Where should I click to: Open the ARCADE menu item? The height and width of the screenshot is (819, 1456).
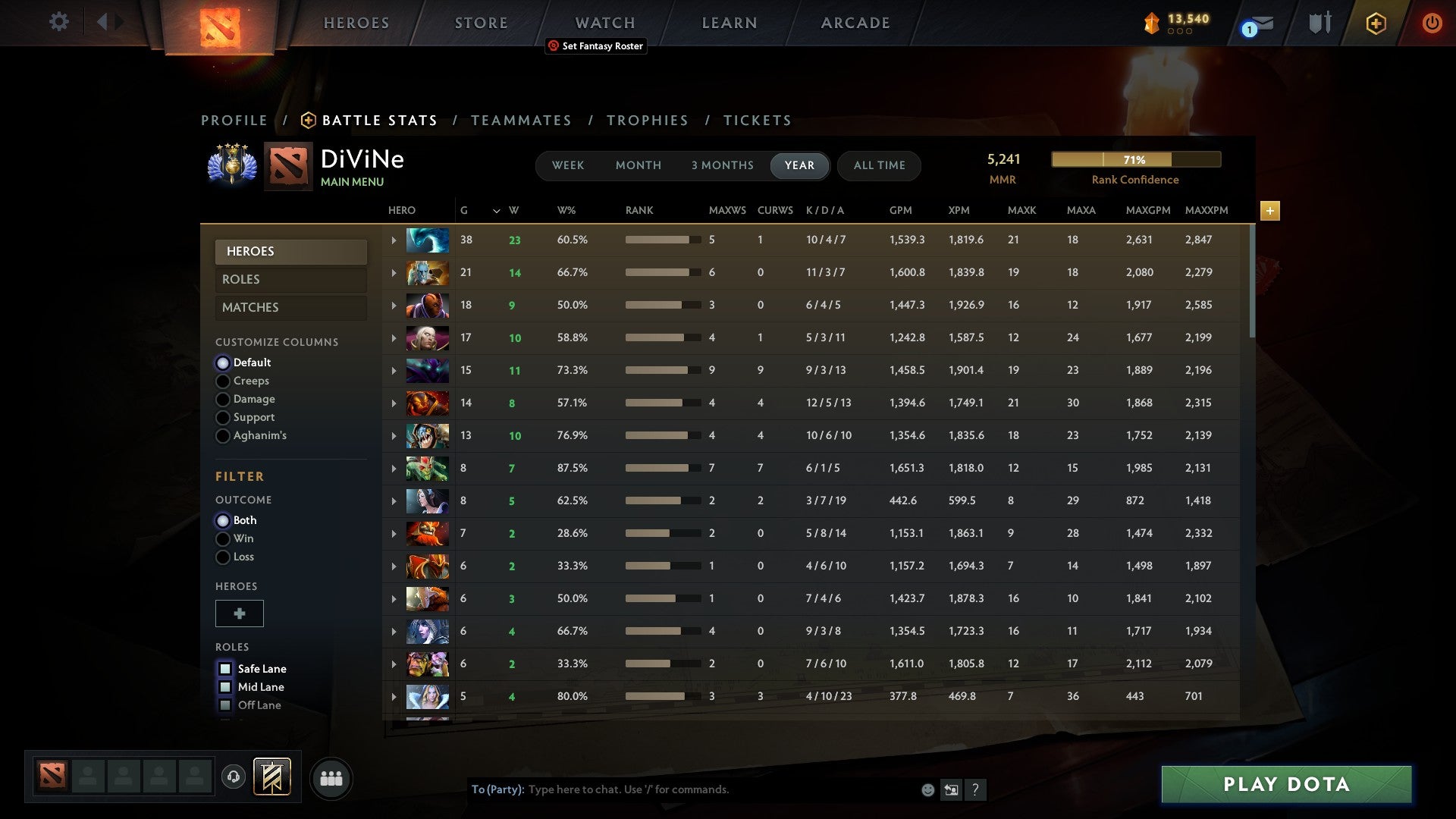click(855, 22)
